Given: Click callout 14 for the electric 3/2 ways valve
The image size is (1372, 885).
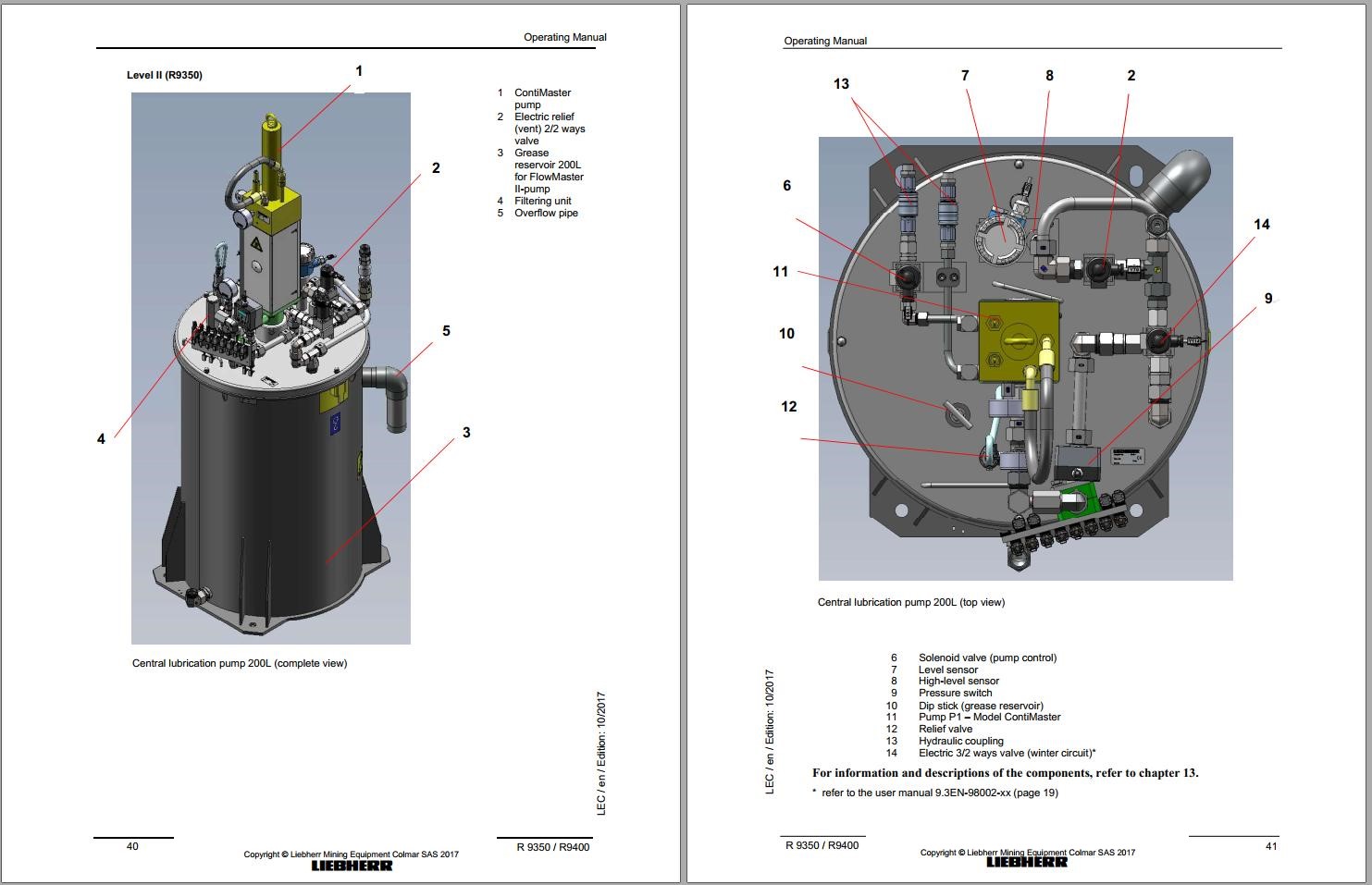Looking at the screenshot, I should (x=1262, y=224).
